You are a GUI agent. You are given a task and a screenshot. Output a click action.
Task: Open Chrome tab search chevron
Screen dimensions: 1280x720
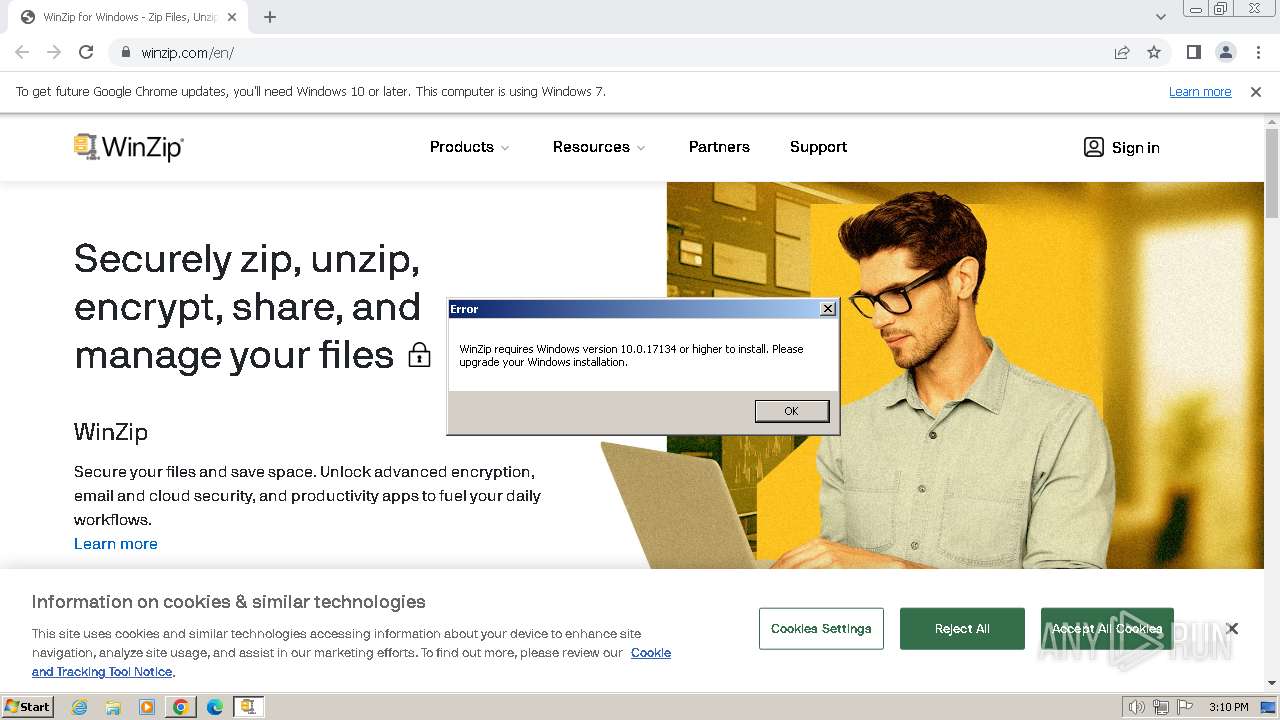tap(1160, 17)
